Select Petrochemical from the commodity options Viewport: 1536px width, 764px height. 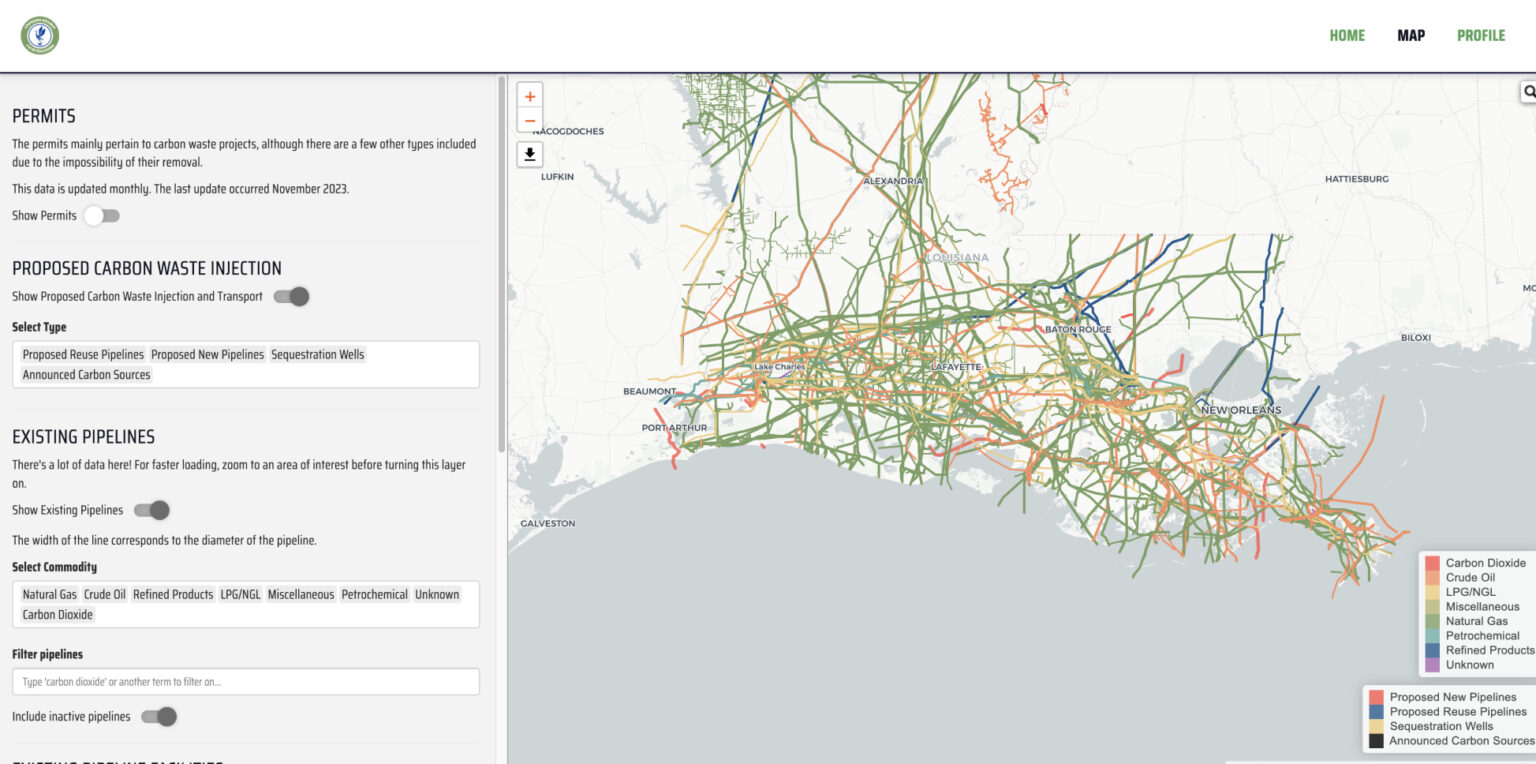(x=374, y=594)
